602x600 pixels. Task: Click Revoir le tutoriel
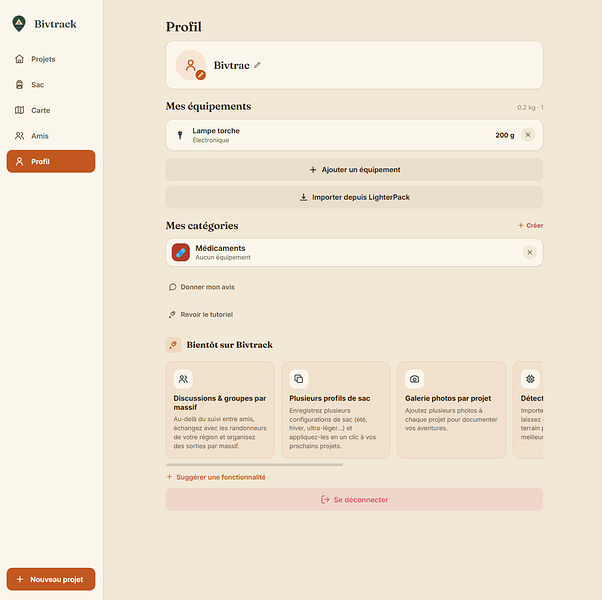tap(201, 314)
